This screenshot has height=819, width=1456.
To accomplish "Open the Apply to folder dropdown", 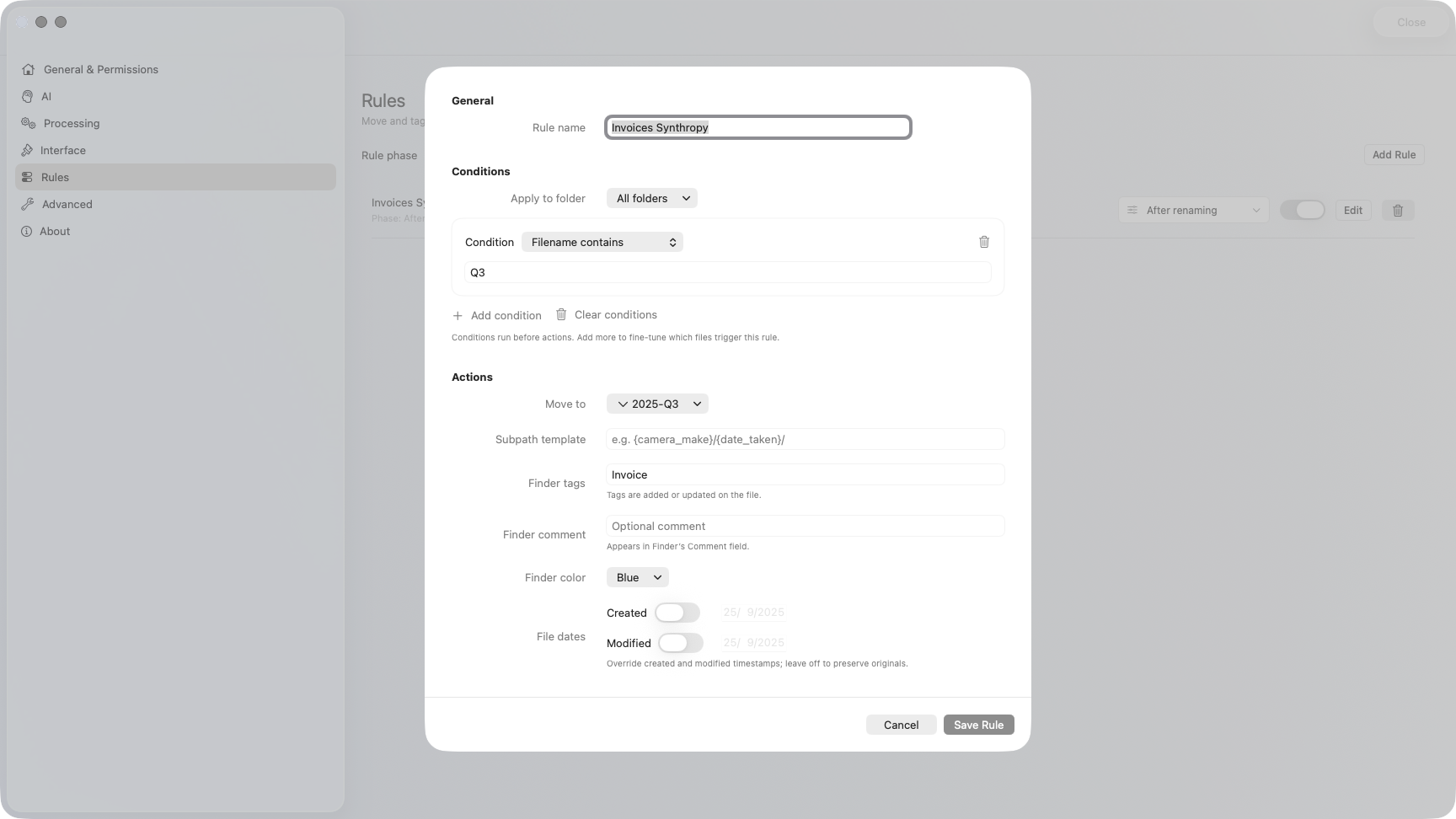I will [651, 199].
